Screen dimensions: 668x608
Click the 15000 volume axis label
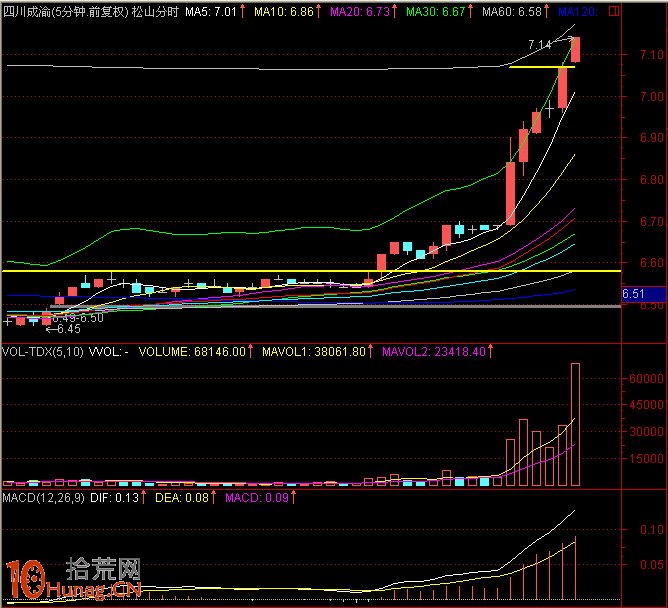click(646, 458)
